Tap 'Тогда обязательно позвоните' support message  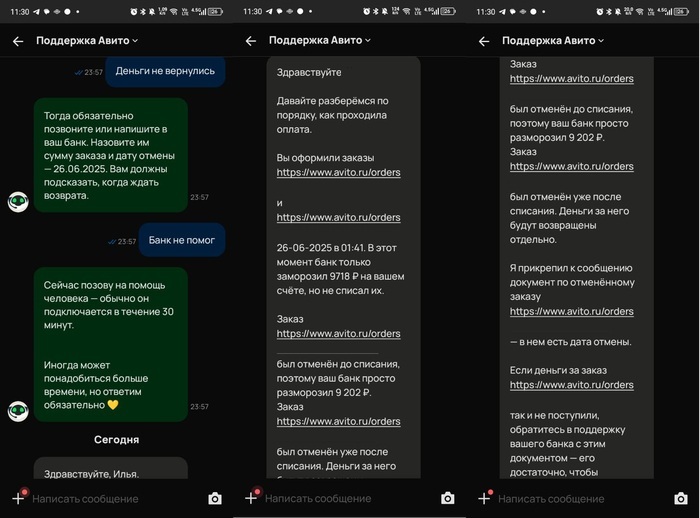(111, 155)
